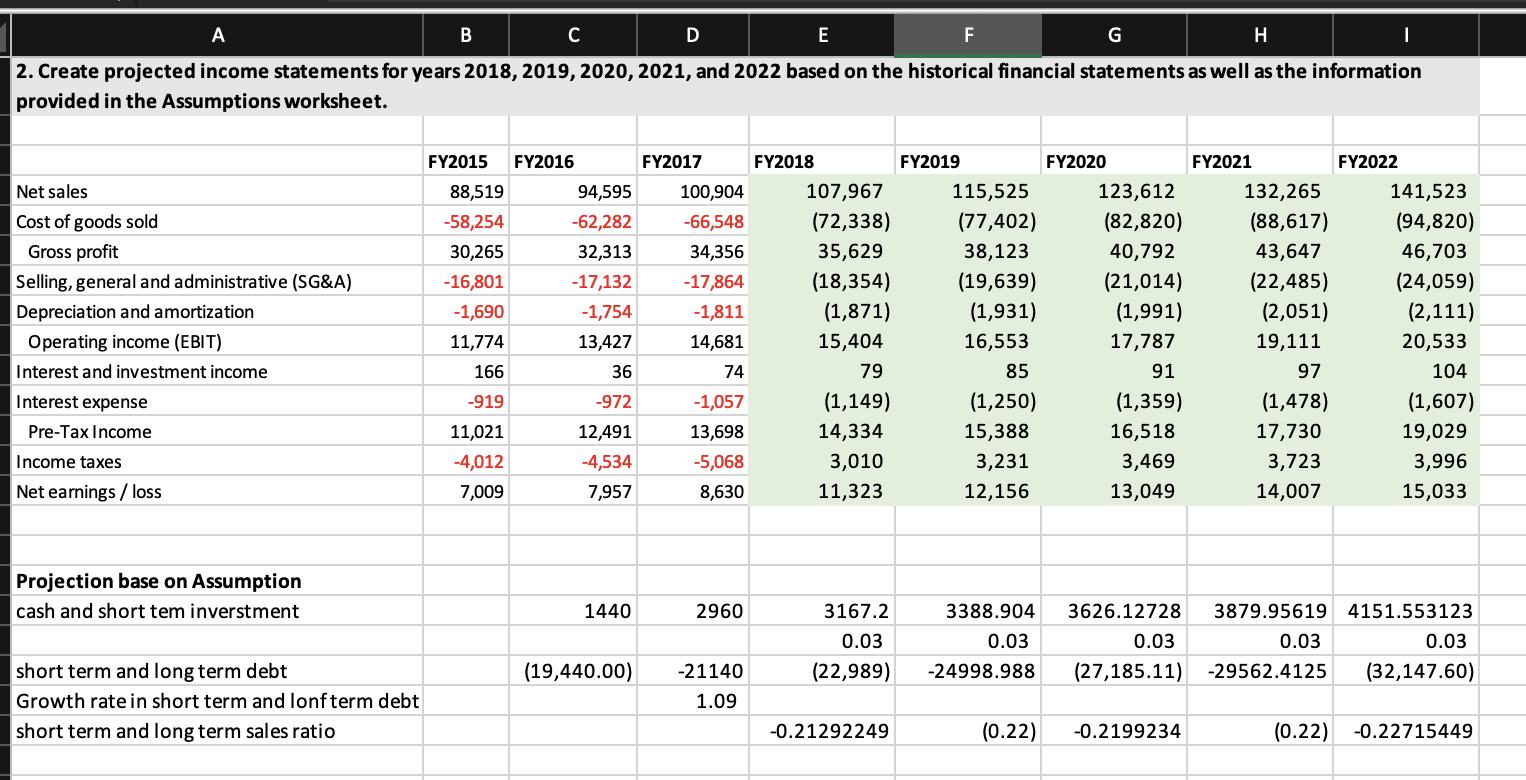Click FY2018 net earnings 11,323

(853, 491)
